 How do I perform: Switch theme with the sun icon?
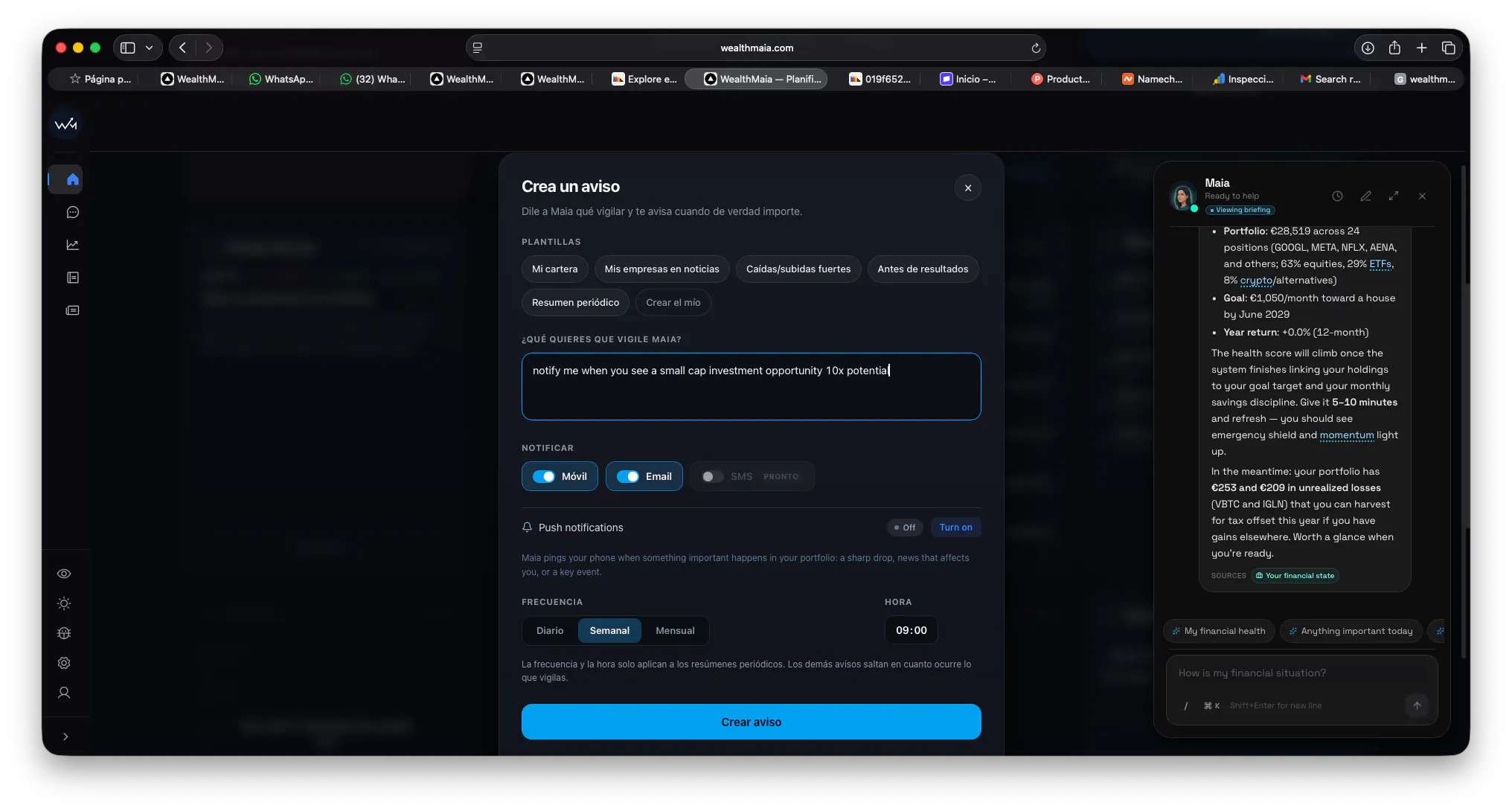point(64,603)
